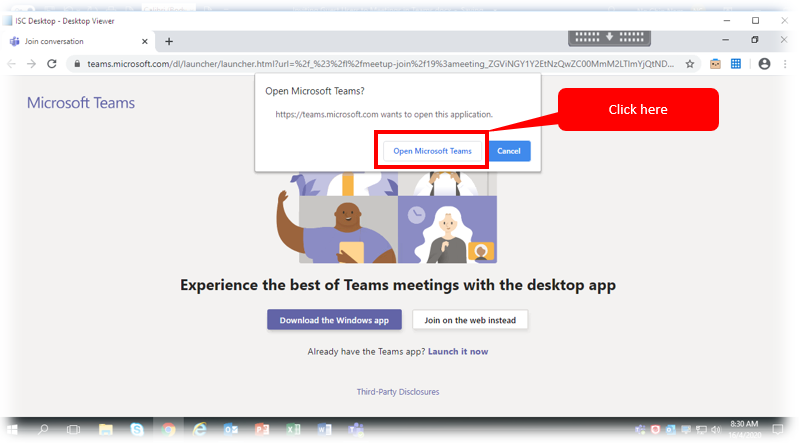Open Skype from the taskbar
The width and height of the screenshot is (800, 444).
tap(137, 429)
